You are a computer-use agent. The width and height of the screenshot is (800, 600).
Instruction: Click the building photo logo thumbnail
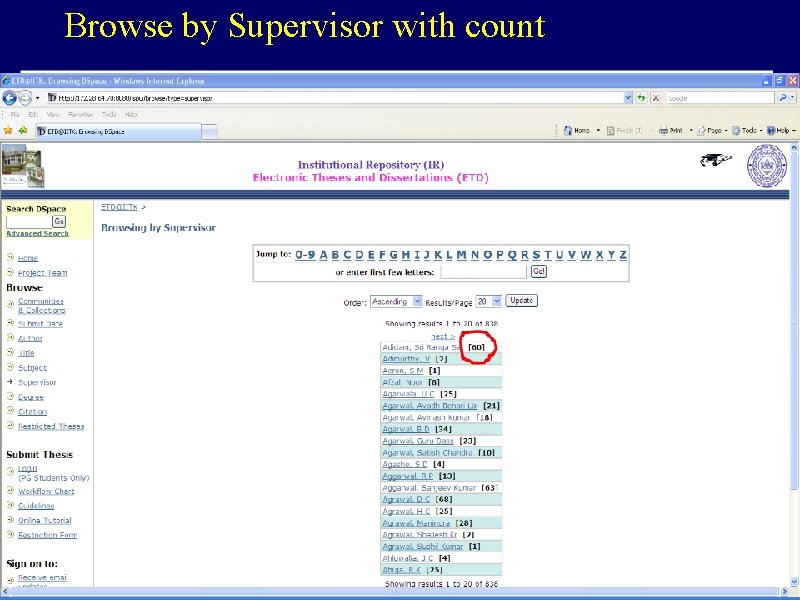point(22,166)
